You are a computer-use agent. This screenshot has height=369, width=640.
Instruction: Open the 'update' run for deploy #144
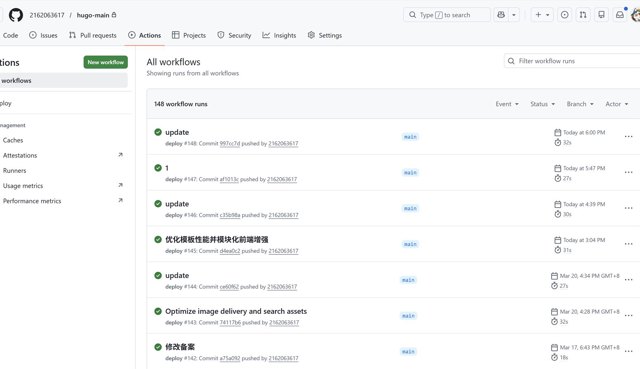[177, 276]
